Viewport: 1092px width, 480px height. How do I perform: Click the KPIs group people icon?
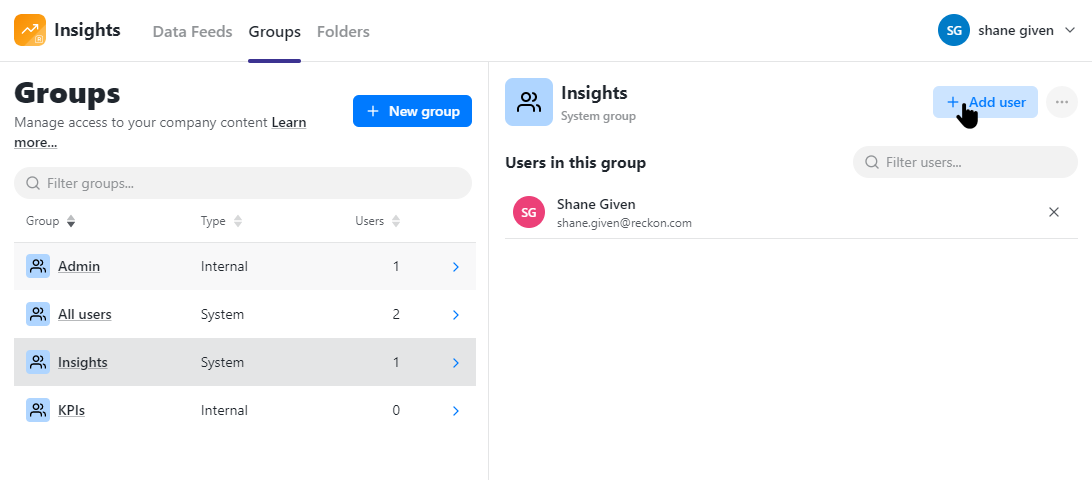click(38, 410)
